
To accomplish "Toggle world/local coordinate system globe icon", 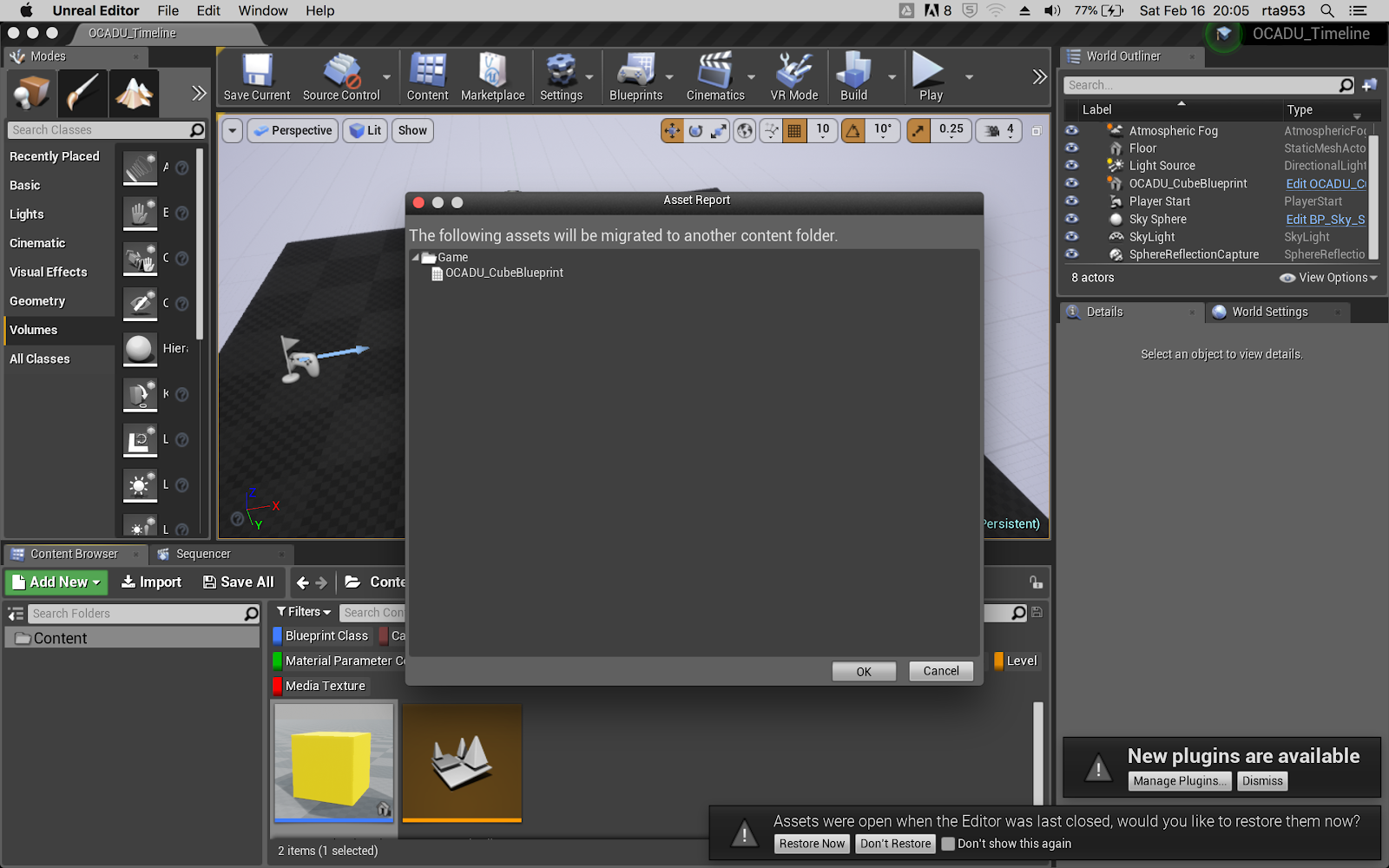I will [745, 131].
